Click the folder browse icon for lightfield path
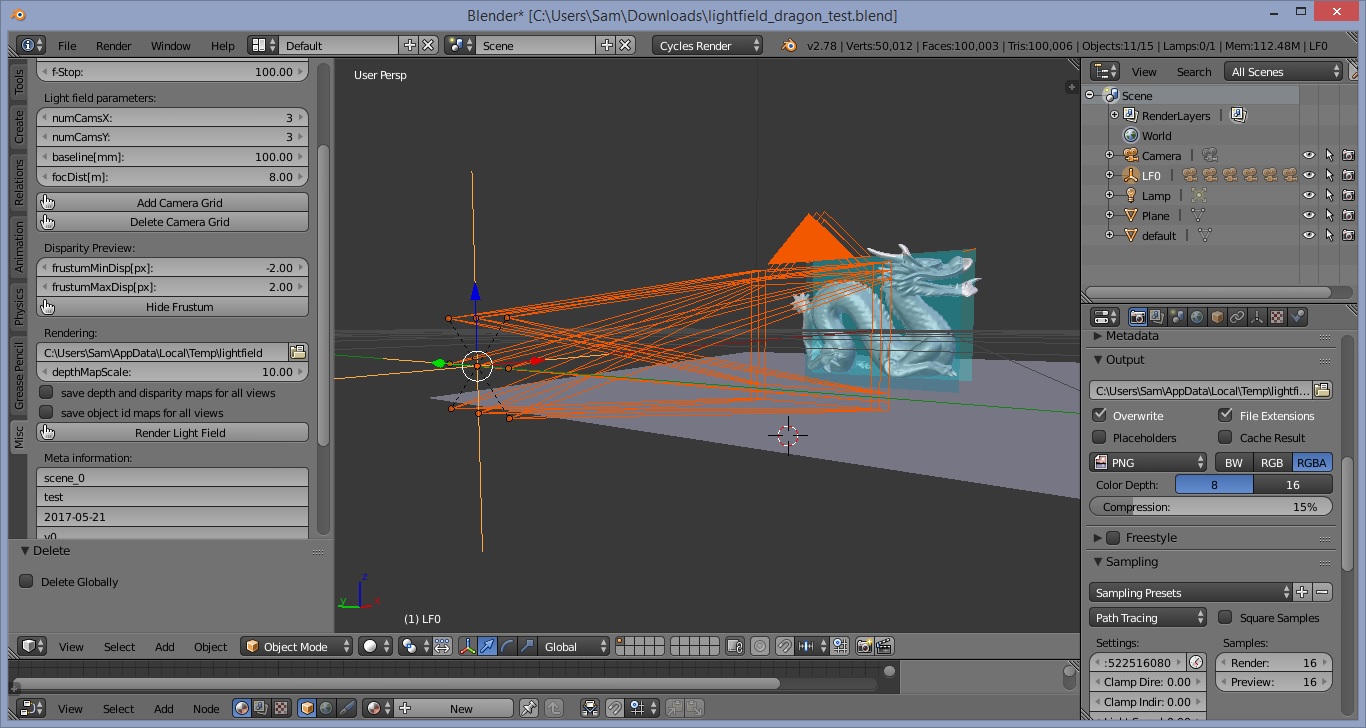This screenshot has height=728, width=1366. point(297,352)
